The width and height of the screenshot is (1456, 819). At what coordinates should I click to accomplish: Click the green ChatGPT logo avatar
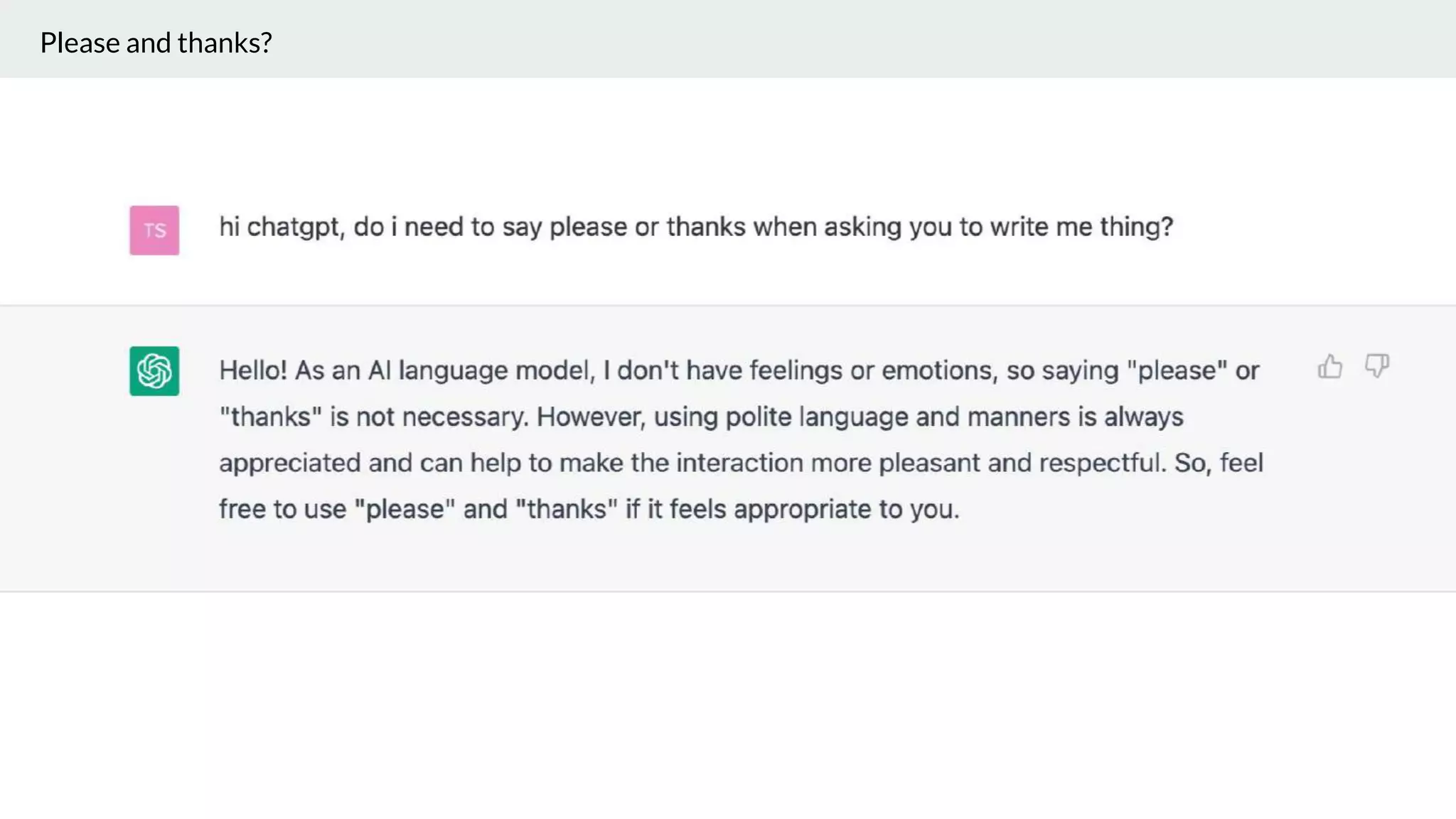[x=154, y=371]
